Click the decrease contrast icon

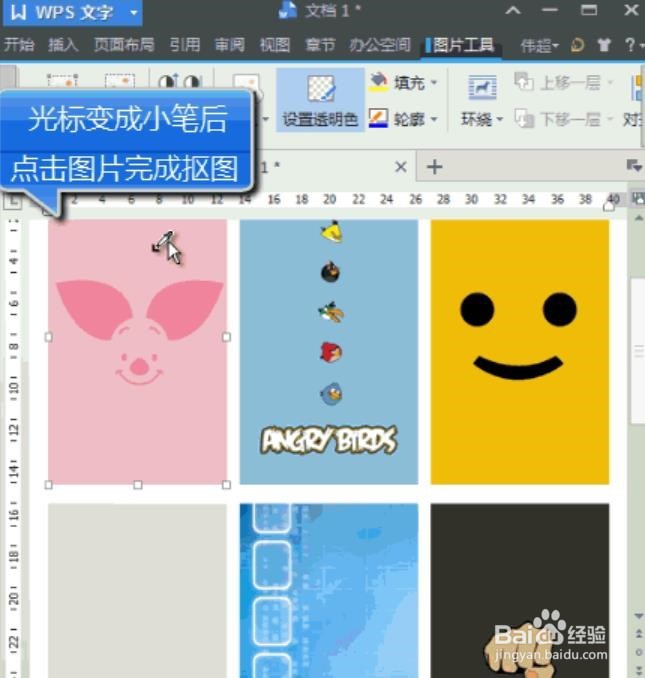click(192, 82)
